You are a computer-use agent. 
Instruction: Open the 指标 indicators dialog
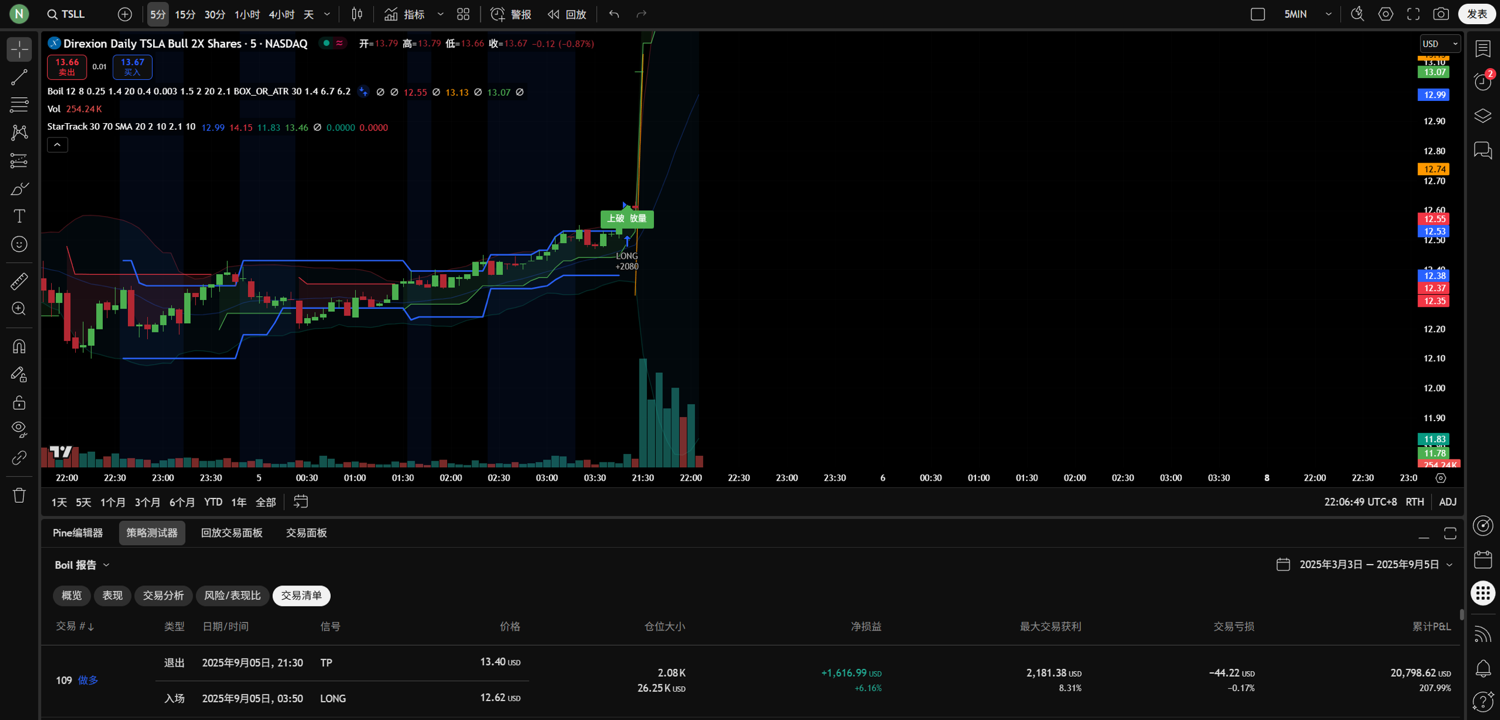(x=405, y=14)
